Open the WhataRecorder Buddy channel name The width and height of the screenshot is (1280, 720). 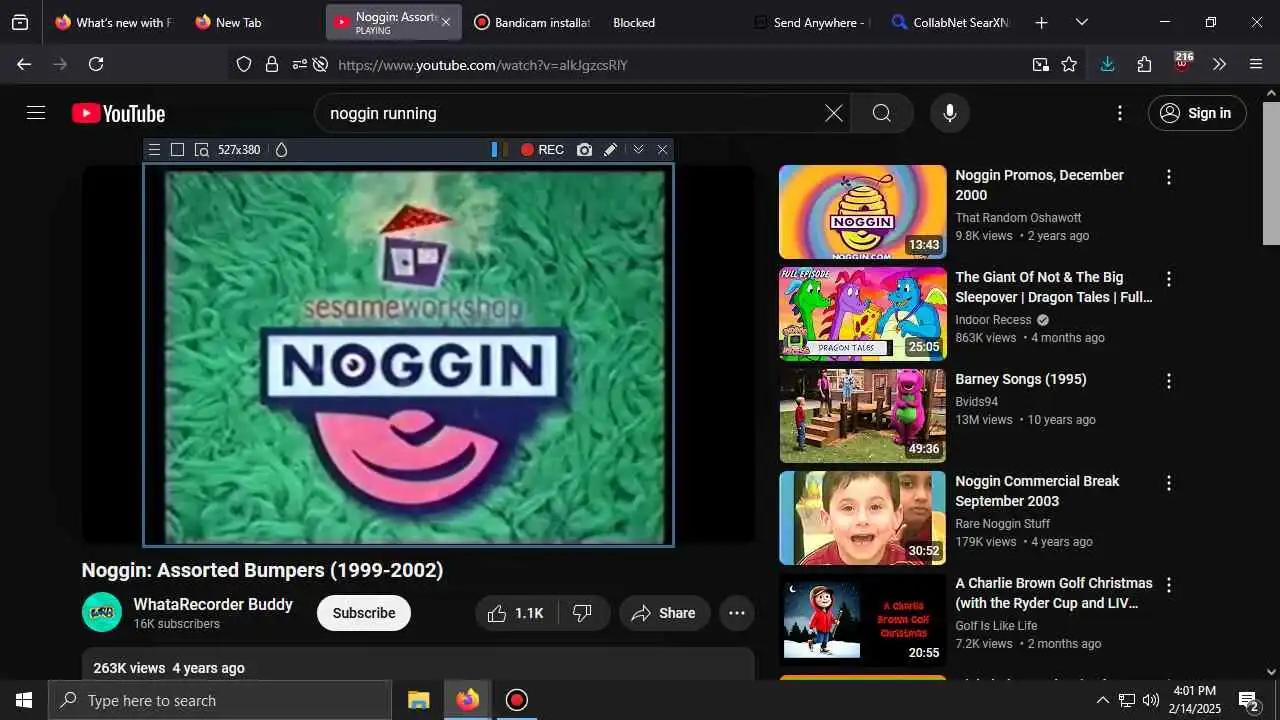point(213,604)
